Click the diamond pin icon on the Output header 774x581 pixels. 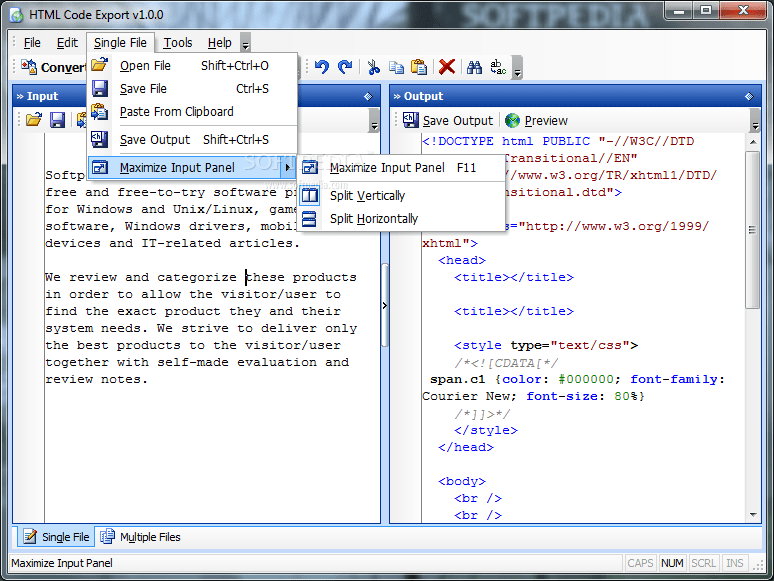pos(749,96)
